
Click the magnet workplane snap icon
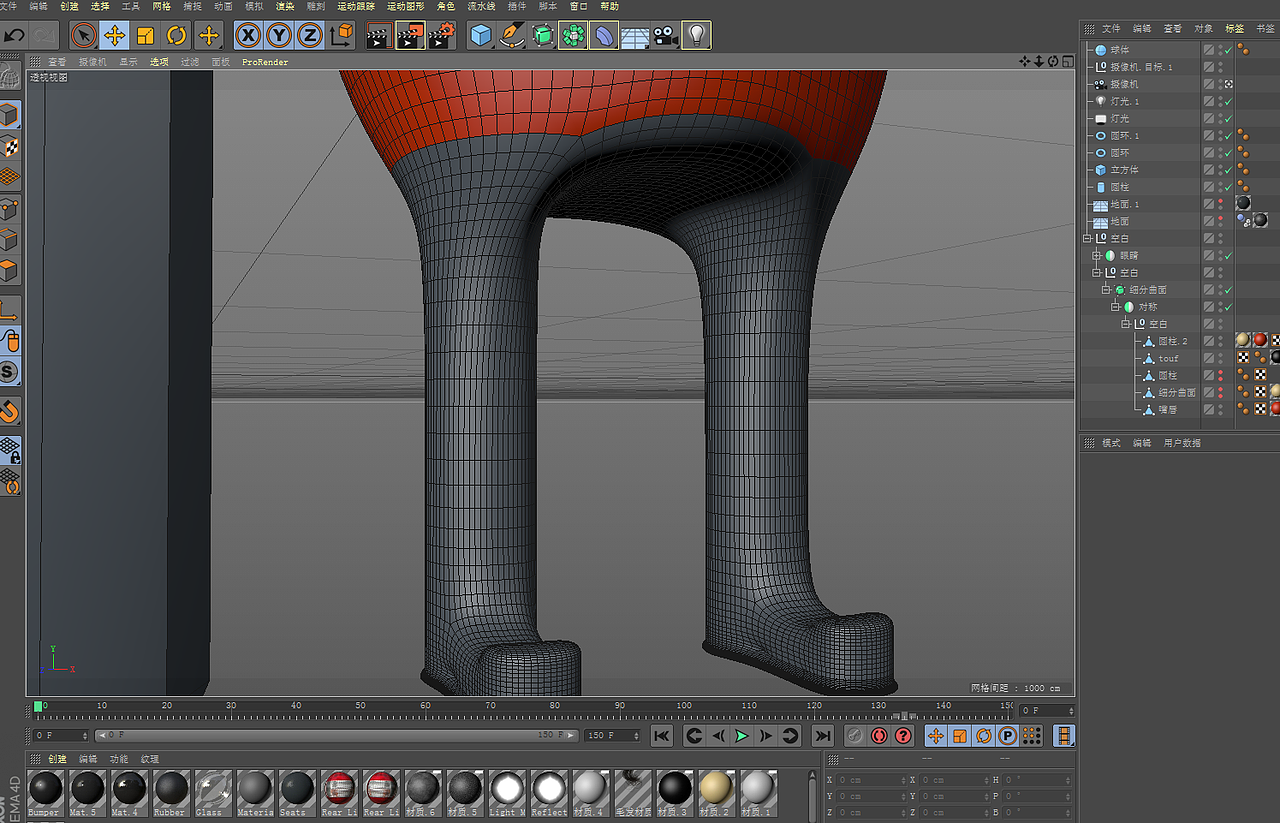click(x=10, y=411)
